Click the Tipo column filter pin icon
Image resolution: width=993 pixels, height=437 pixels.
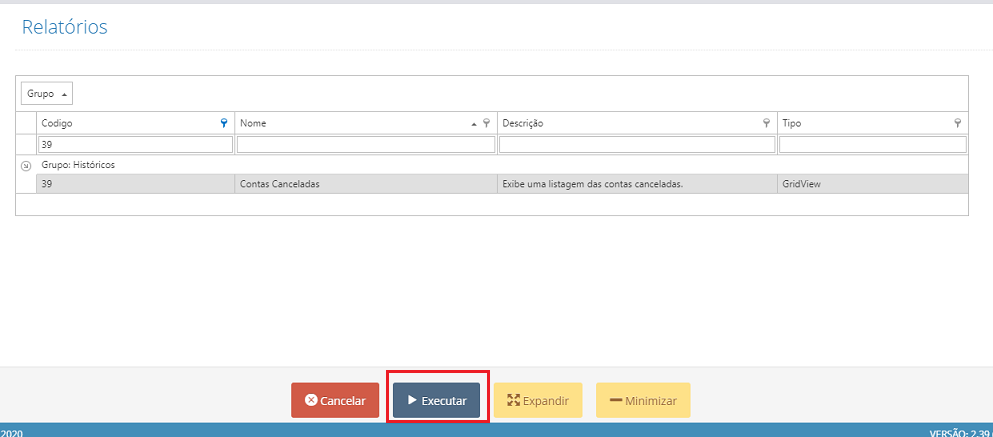(x=958, y=124)
